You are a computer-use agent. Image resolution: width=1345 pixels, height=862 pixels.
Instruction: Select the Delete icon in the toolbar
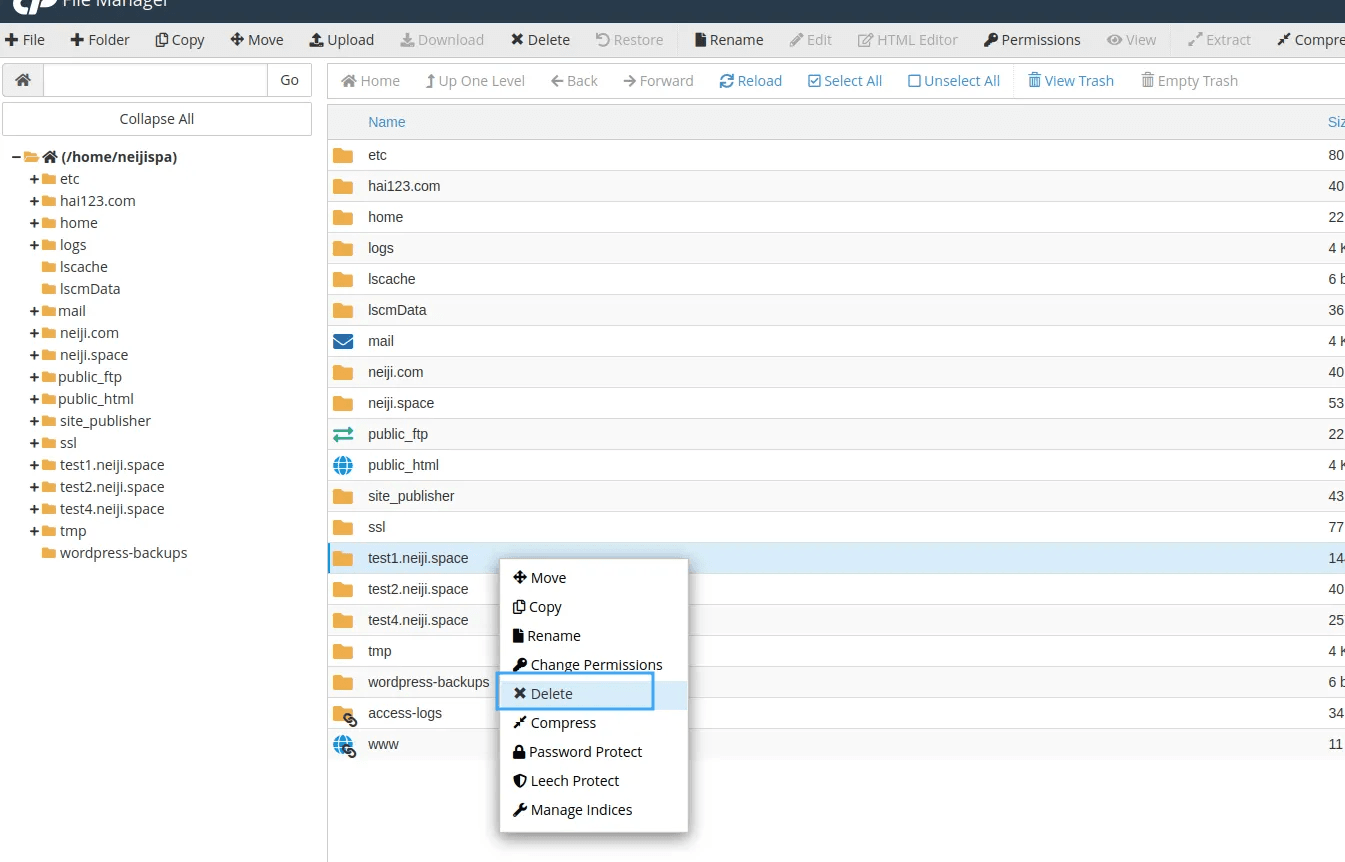(x=540, y=40)
